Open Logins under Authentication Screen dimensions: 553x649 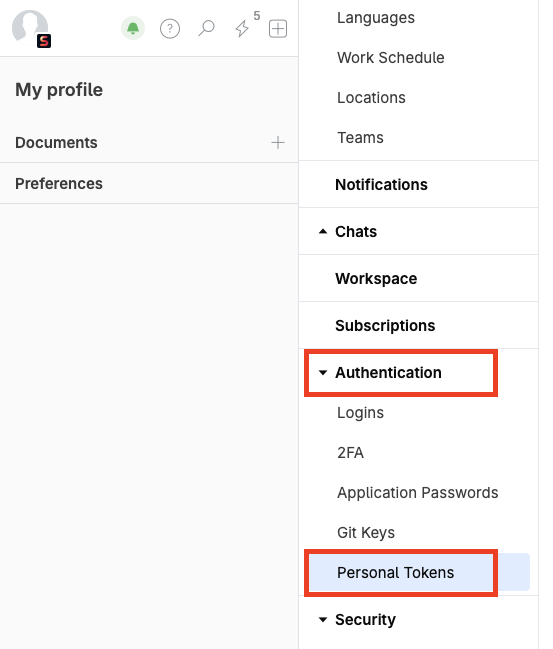[360, 413]
